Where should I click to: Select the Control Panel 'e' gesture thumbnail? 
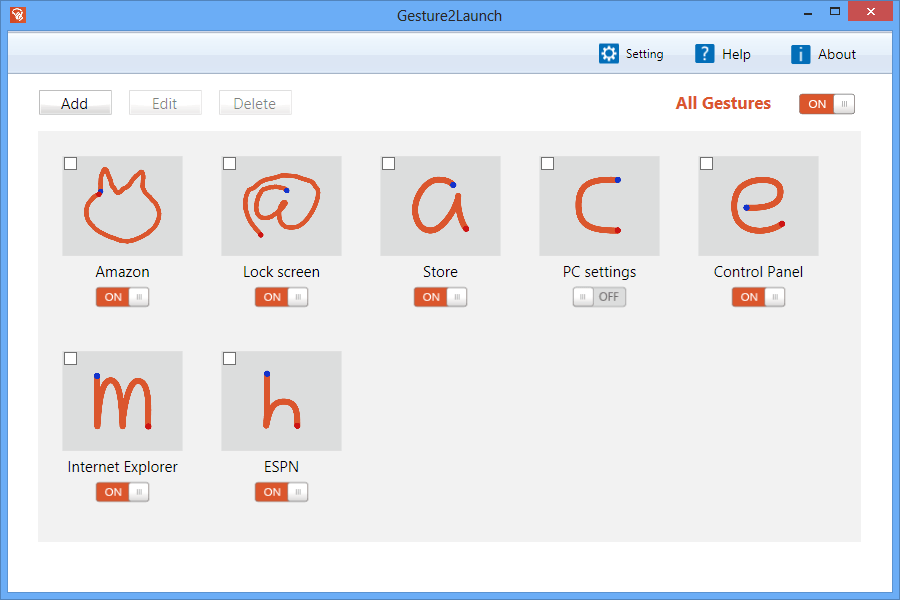[758, 206]
